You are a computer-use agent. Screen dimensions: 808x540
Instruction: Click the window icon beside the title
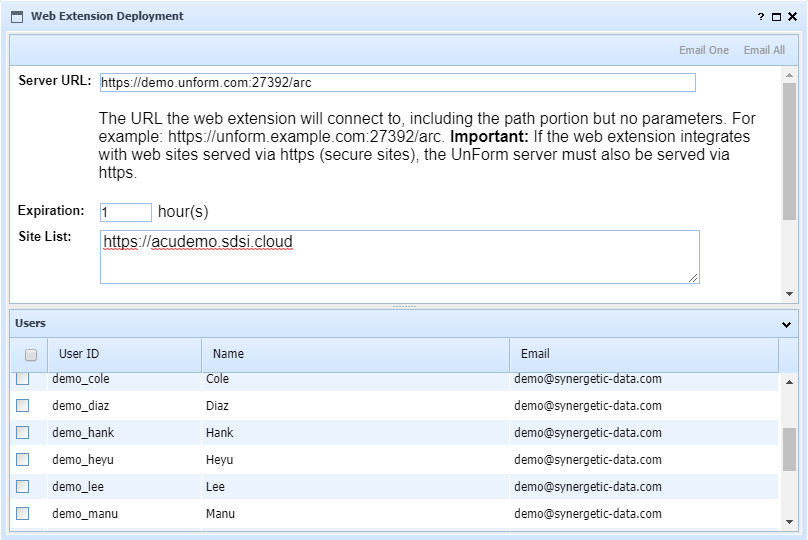coord(17,17)
